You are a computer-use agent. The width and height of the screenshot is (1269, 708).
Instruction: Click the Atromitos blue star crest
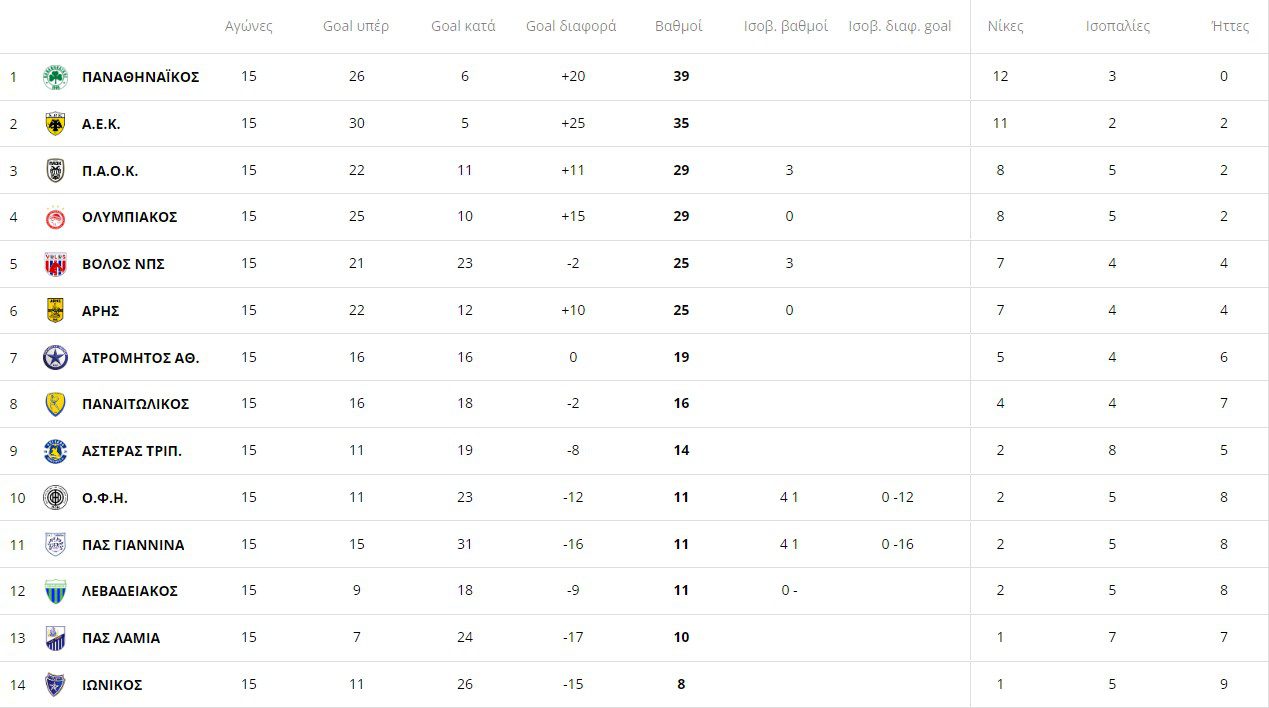click(x=55, y=357)
